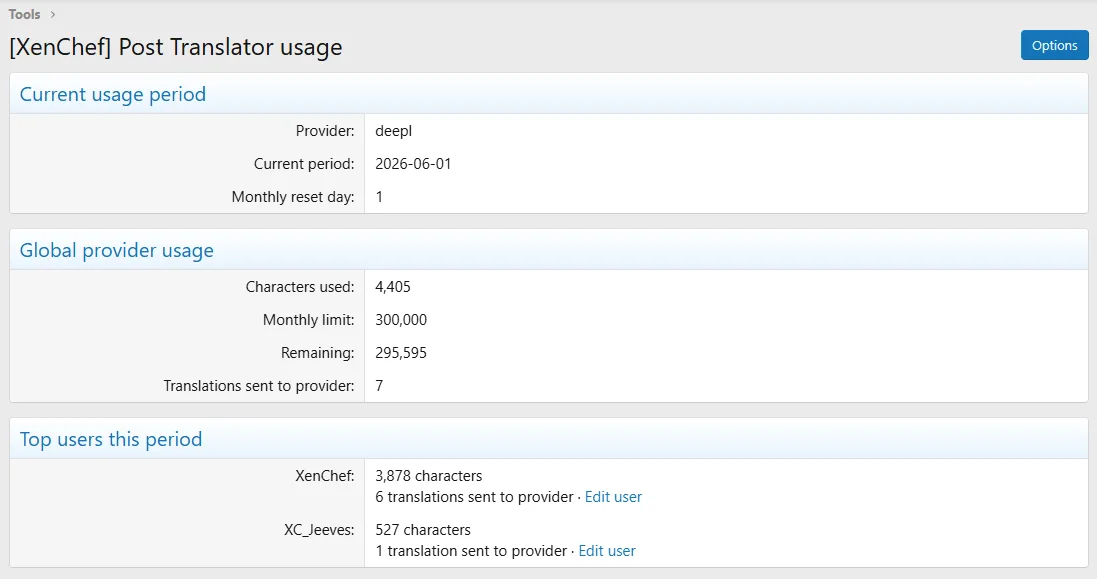Select characters used value 4,405
This screenshot has height=579, width=1097.
392,287
